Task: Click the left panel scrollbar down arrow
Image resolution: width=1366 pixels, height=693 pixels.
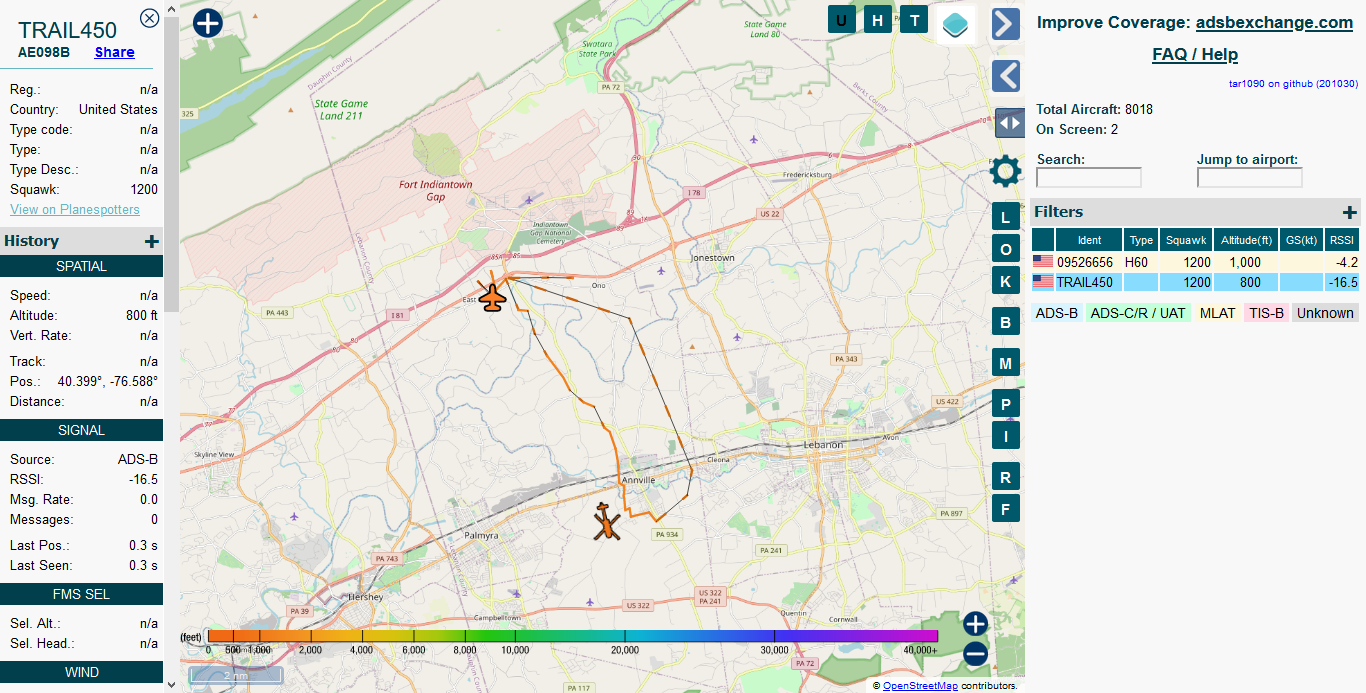Action: pos(171,684)
